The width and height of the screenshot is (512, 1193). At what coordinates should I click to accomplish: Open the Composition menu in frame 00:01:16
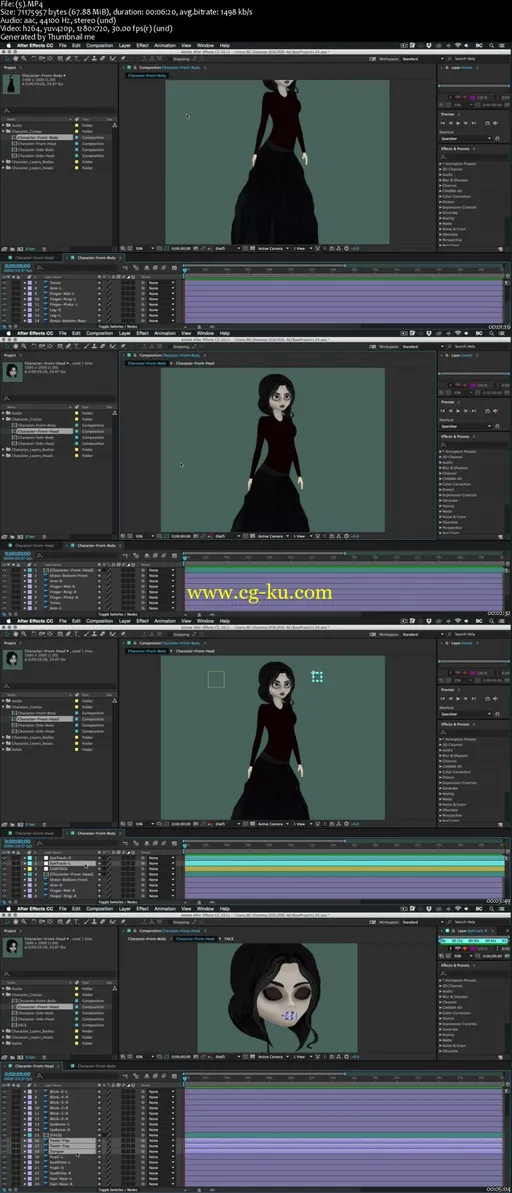point(100,46)
